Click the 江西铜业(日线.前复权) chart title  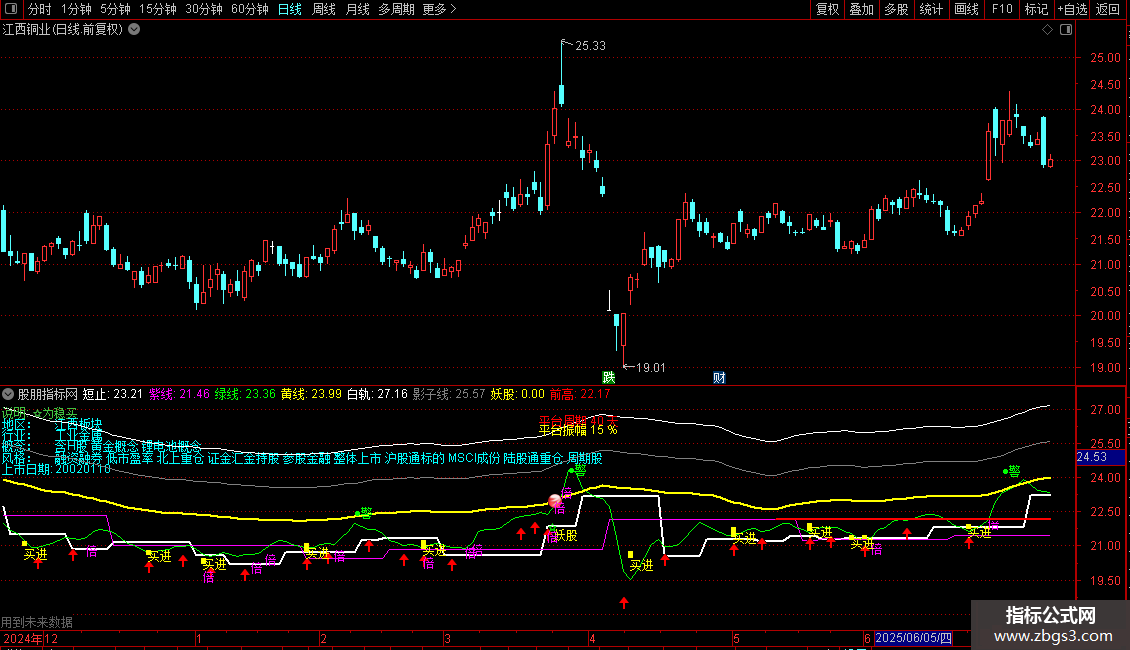[x=63, y=30]
